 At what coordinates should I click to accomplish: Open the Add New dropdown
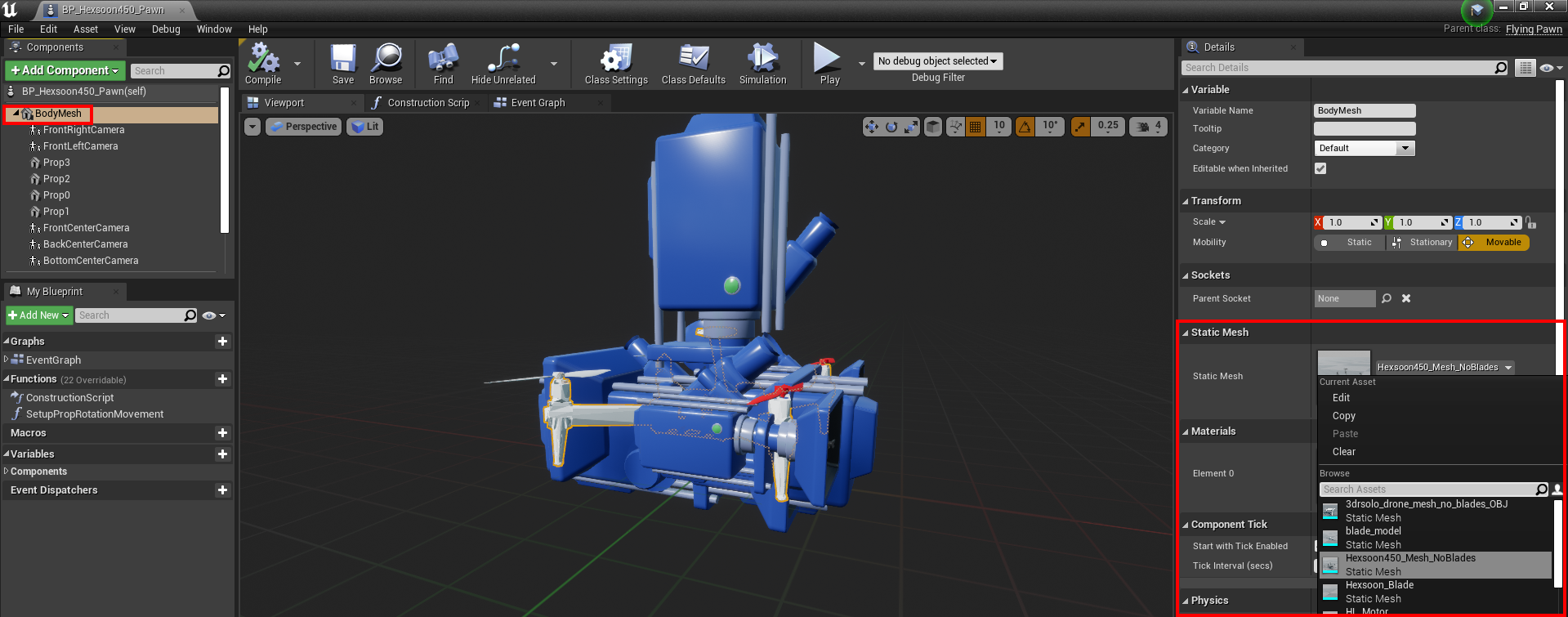(x=38, y=315)
